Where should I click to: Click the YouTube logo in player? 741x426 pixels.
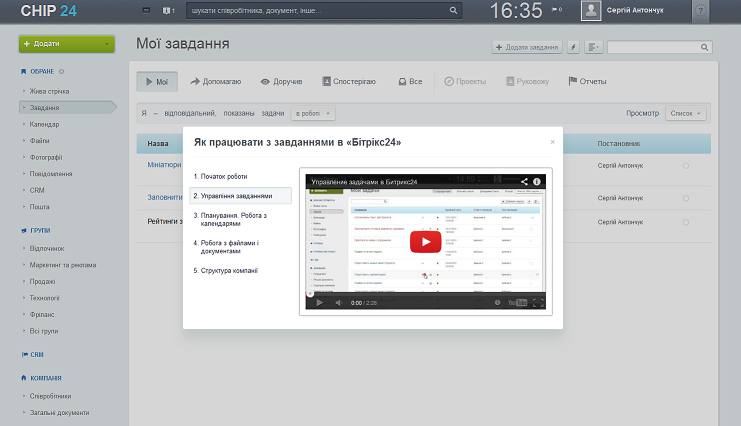click(x=517, y=303)
